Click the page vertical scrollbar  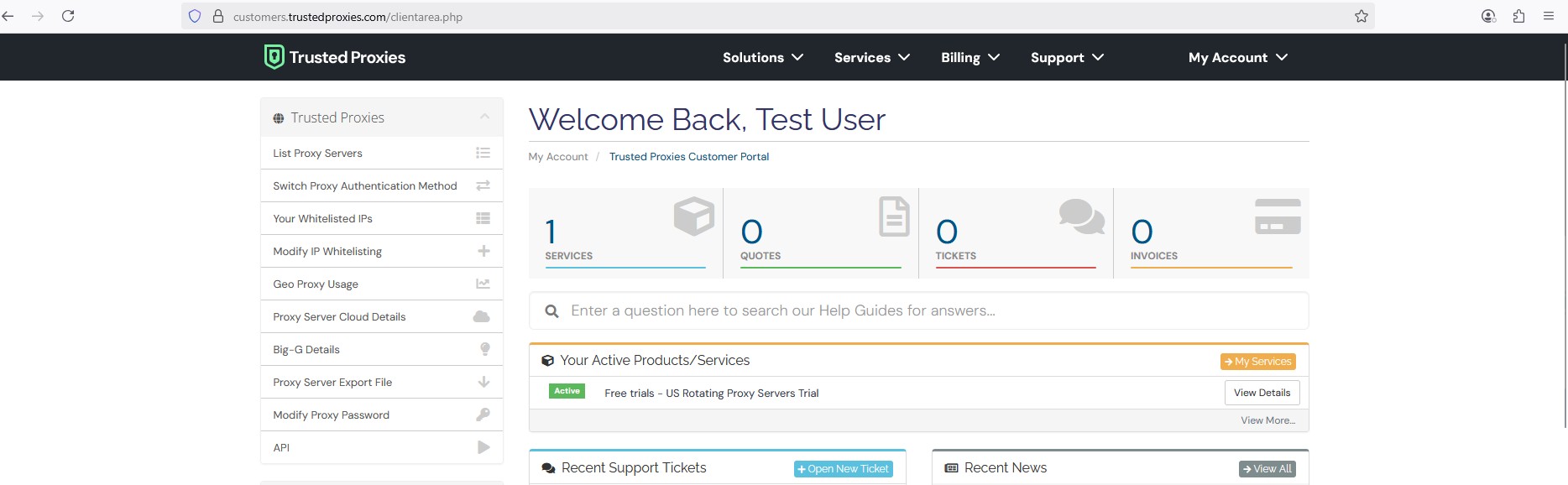[1565, 235]
